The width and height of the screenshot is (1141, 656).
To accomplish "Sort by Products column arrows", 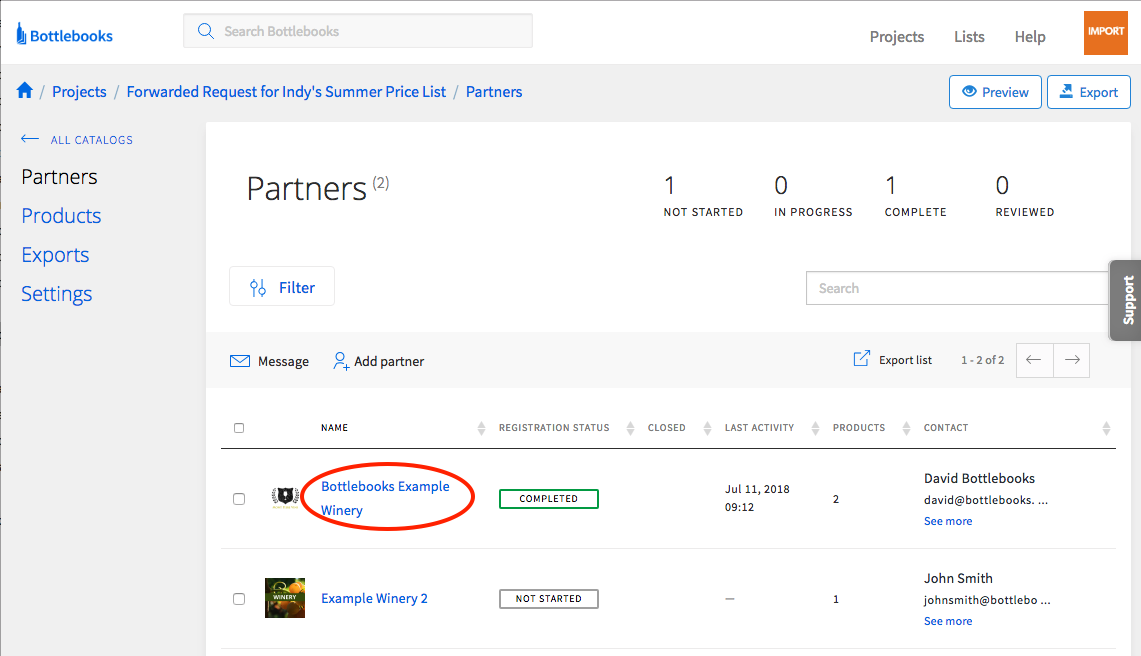I will pos(906,428).
